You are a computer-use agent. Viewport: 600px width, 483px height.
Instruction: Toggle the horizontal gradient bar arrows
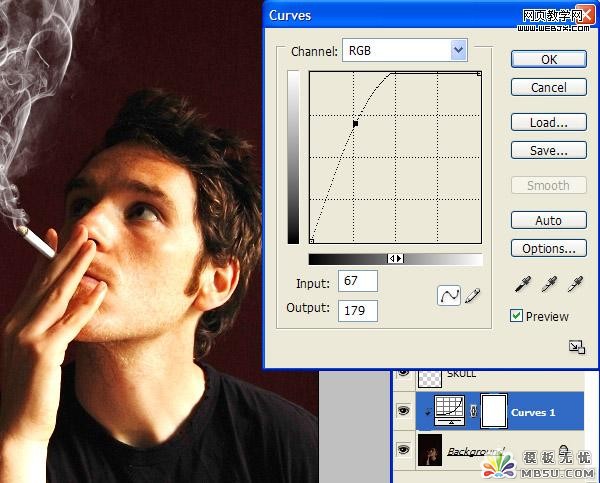[x=395, y=259]
